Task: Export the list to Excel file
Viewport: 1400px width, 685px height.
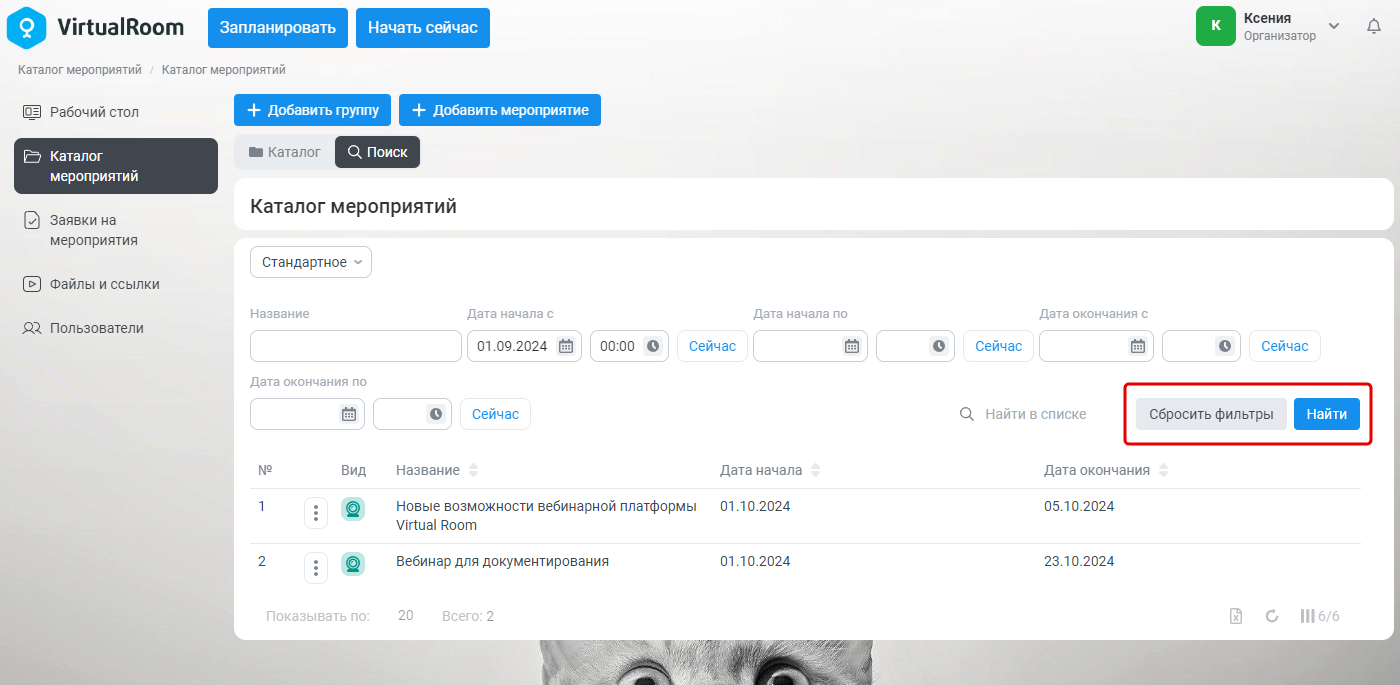Action: (x=1236, y=616)
